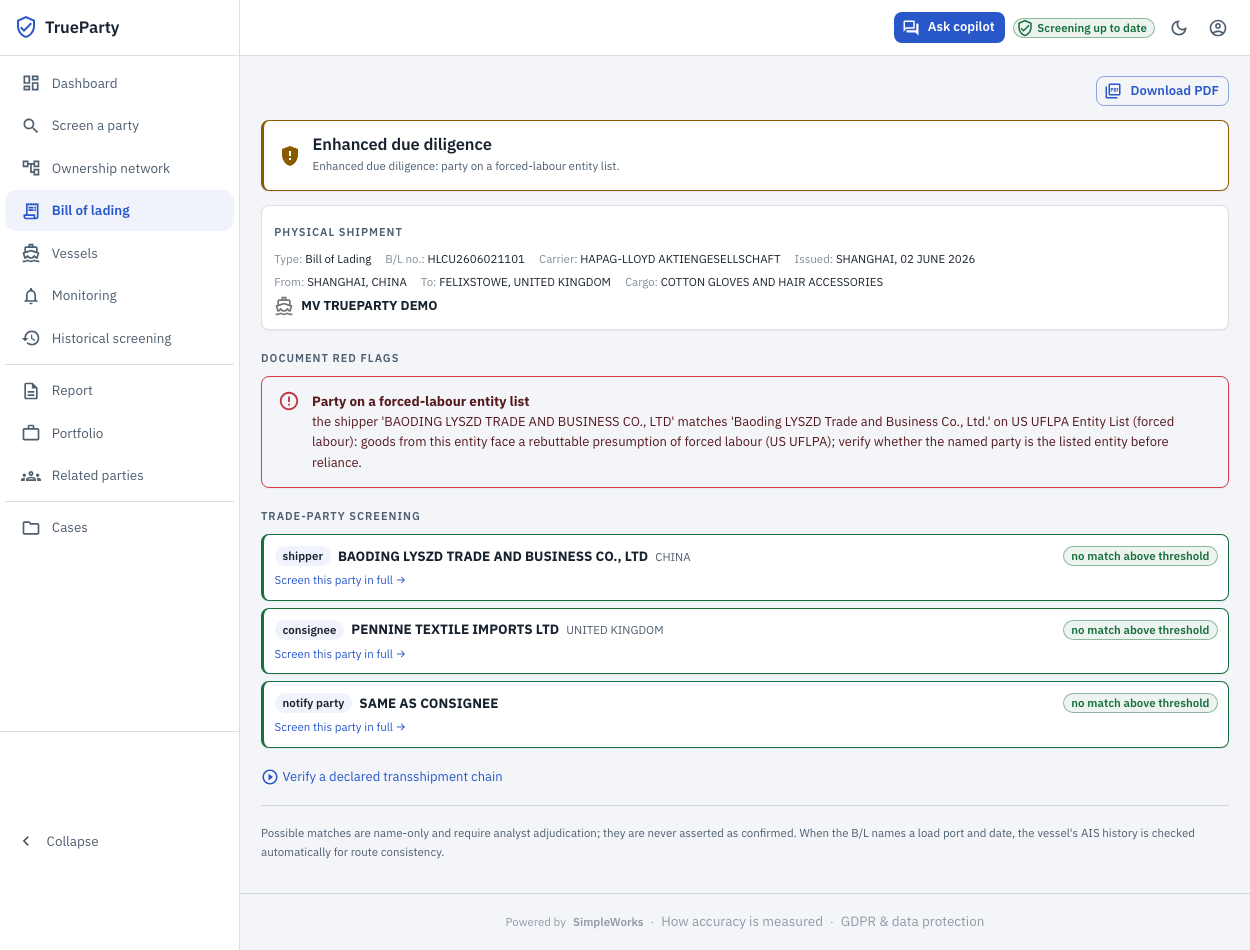Screen dimensions: 1250x950
Task: Click the Enhanced due diligence warning shield icon
Action: 290,155
